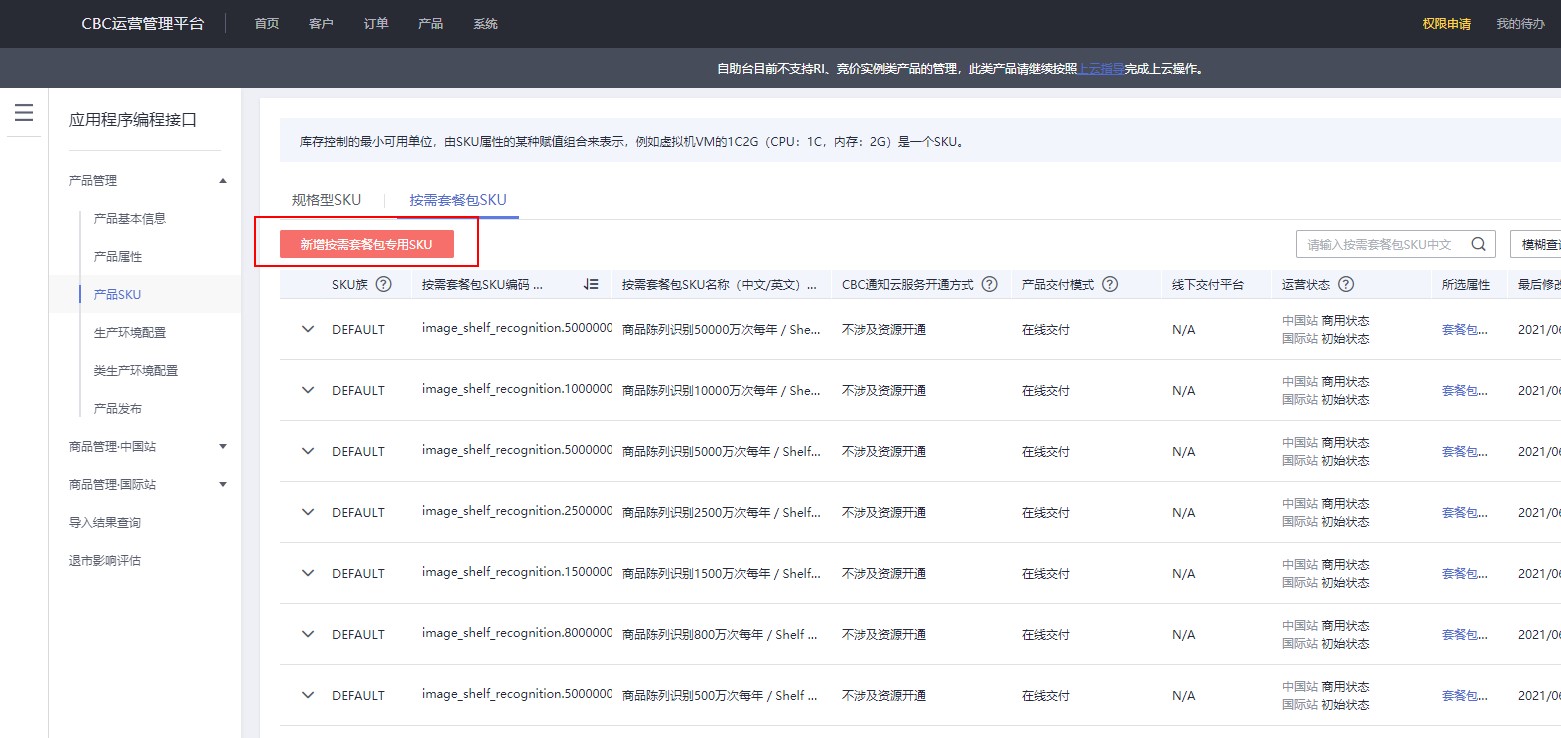Viewport: 1561px width, 738px height.
Task: Click the 线下交付平台 column header
Action: [x=1208, y=284]
